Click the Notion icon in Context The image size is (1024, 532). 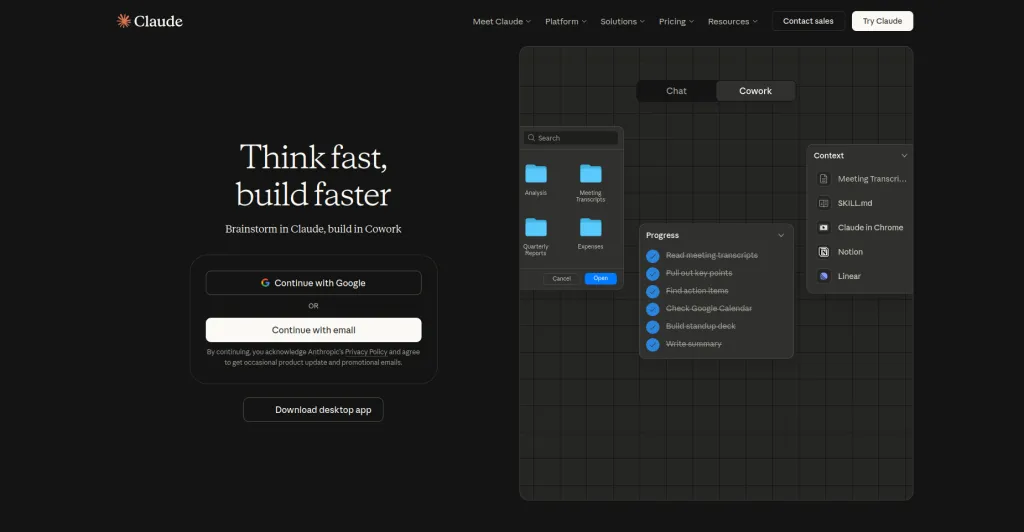[824, 252]
